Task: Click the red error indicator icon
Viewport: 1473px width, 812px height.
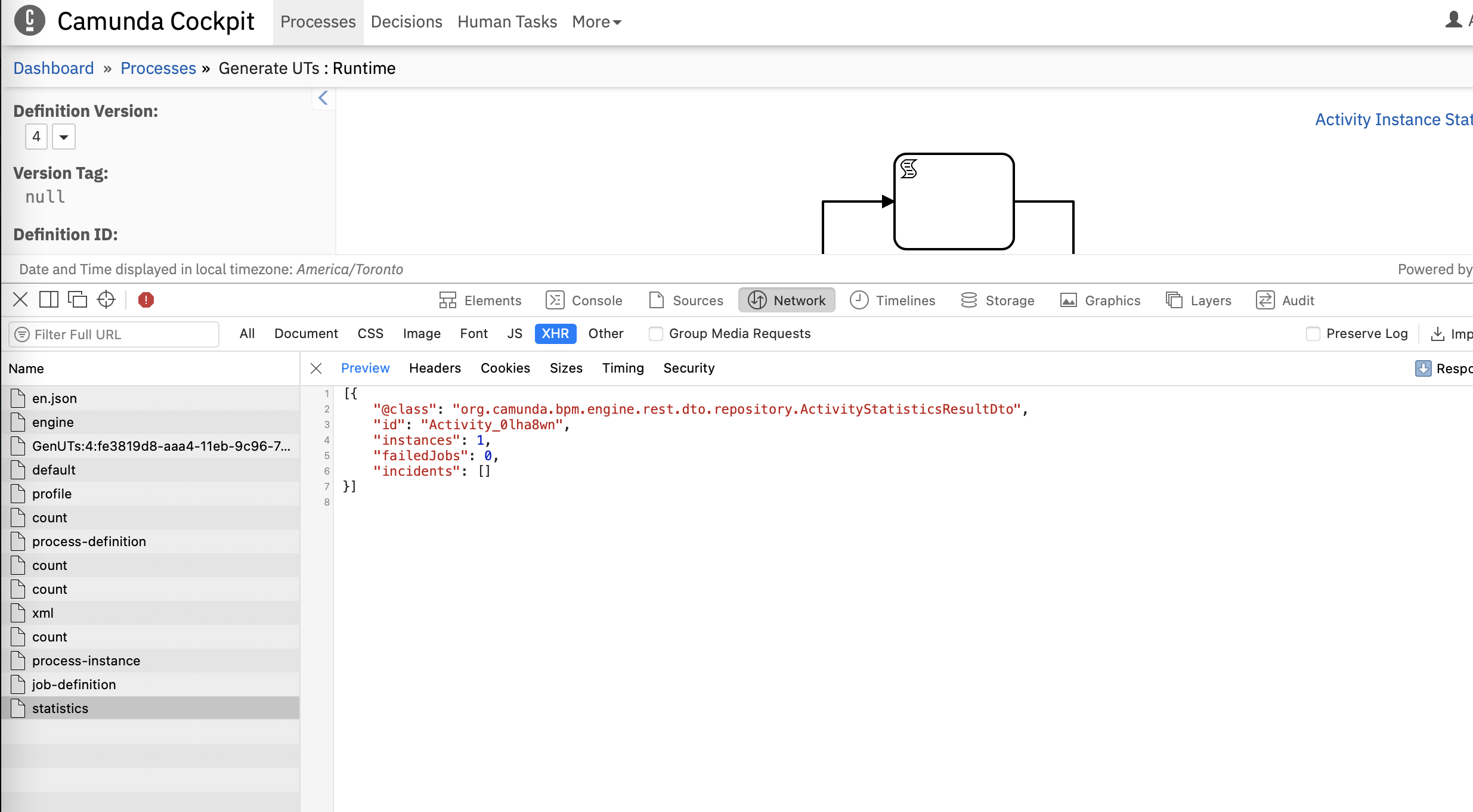Action: tap(146, 299)
